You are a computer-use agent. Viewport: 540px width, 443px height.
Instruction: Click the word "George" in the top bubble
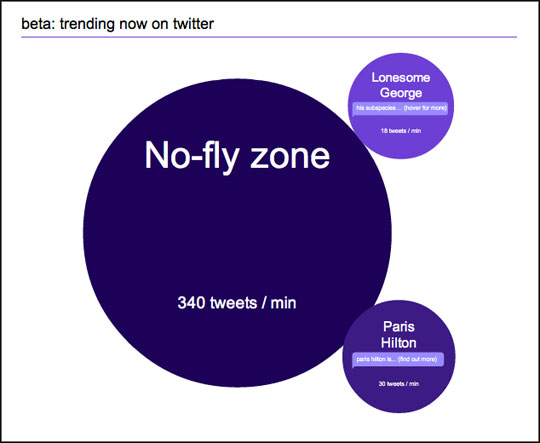pos(401,93)
